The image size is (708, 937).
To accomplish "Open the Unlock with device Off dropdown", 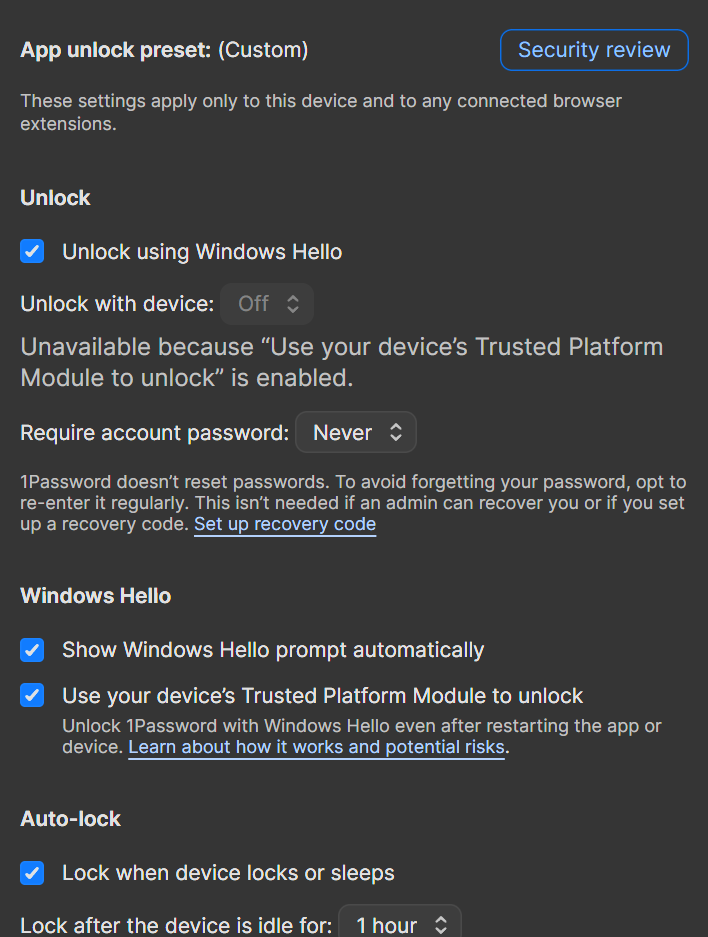I will 267,304.
